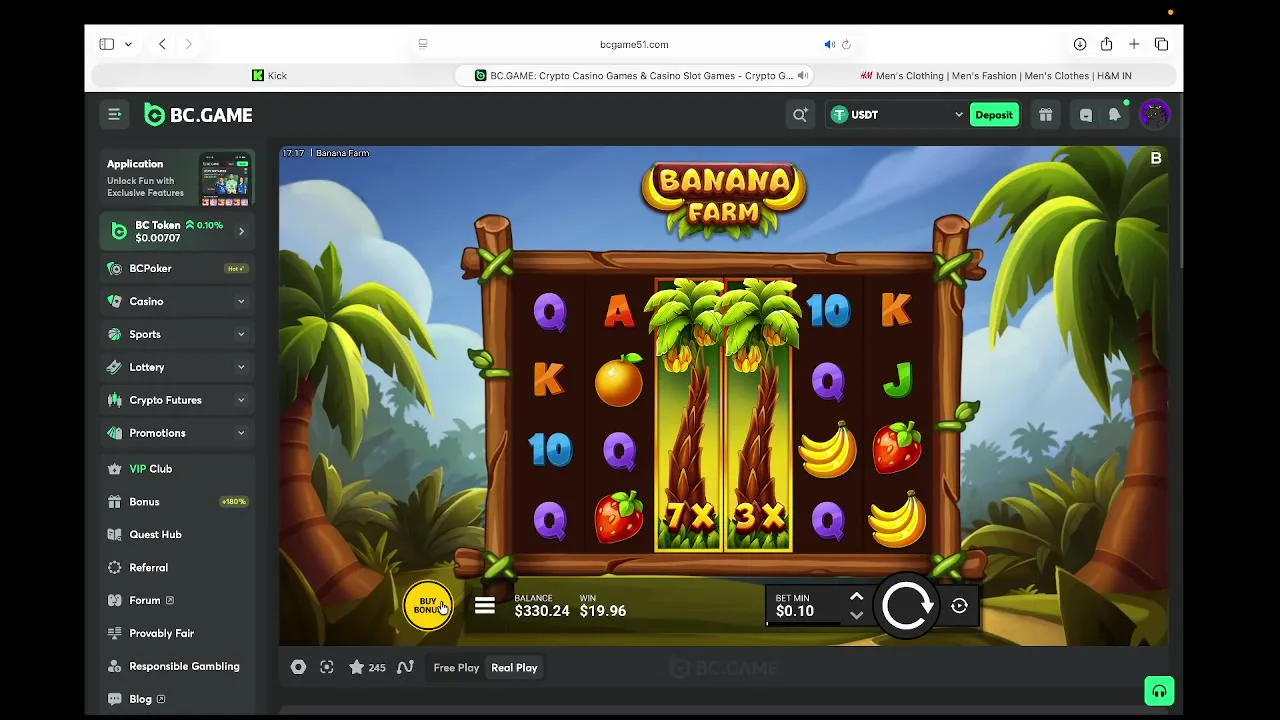Screen dimensions: 1280x720
Task: Switch to the H&M Men's Clothing tab
Action: 997,75
